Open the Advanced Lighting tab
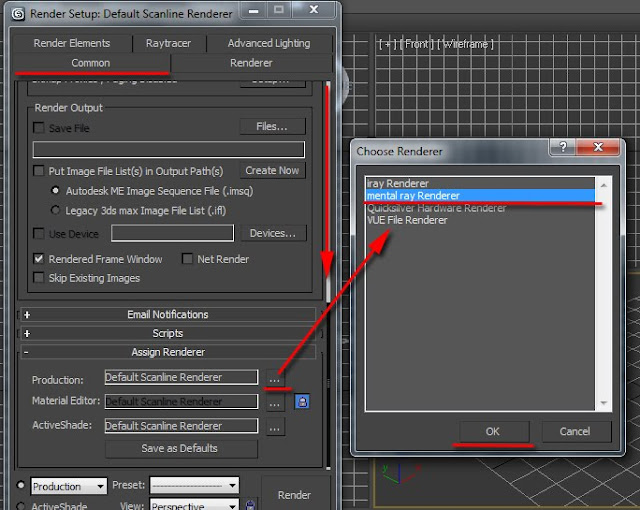Image resolution: width=640 pixels, height=510 pixels. point(269,43)
